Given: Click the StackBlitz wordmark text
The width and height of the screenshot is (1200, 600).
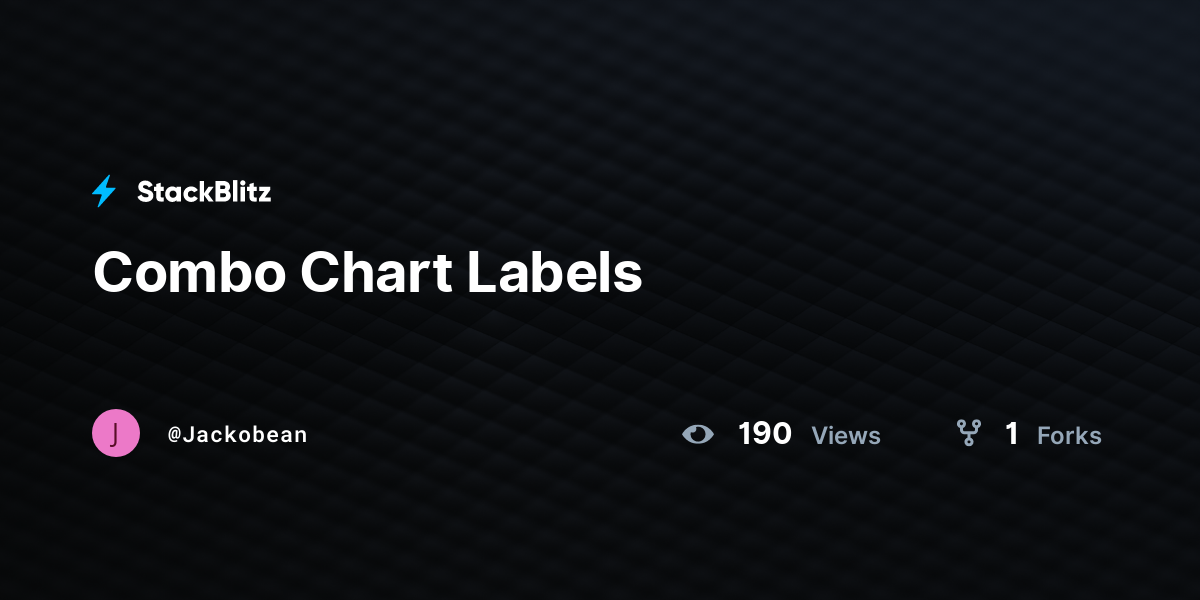Looking at the screenshot, I should (204, 192).
